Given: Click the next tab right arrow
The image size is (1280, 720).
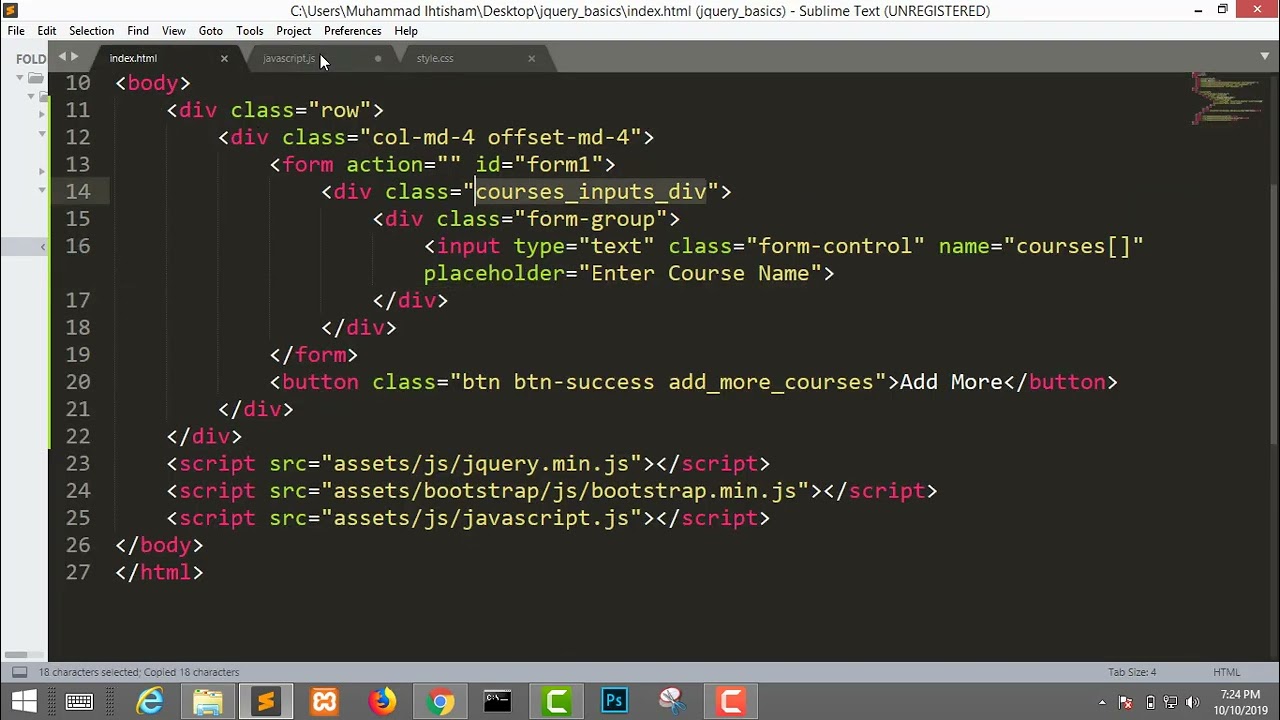Looking at the screenshot, I should tap(74, 57).
